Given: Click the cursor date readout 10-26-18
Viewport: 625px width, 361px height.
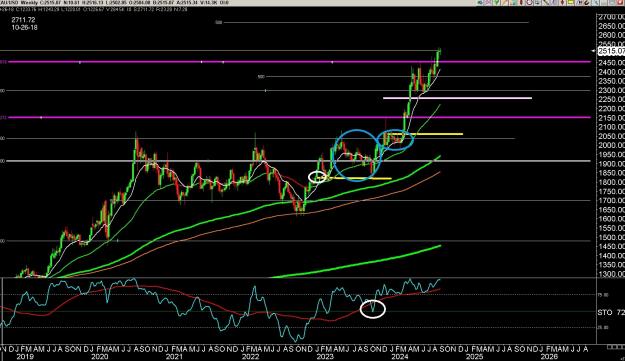Looking at the screenshot, I should (25, 27).
